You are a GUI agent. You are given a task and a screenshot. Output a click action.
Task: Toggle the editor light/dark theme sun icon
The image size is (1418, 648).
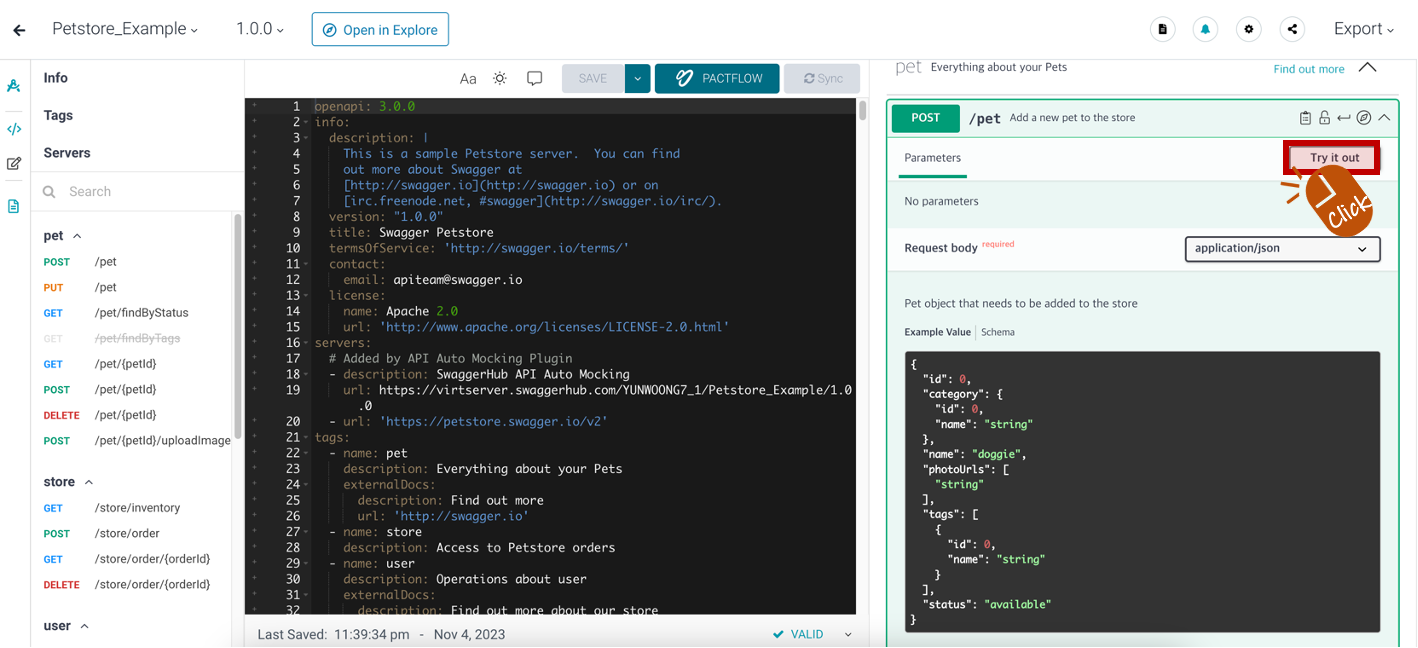click(500, 78)
